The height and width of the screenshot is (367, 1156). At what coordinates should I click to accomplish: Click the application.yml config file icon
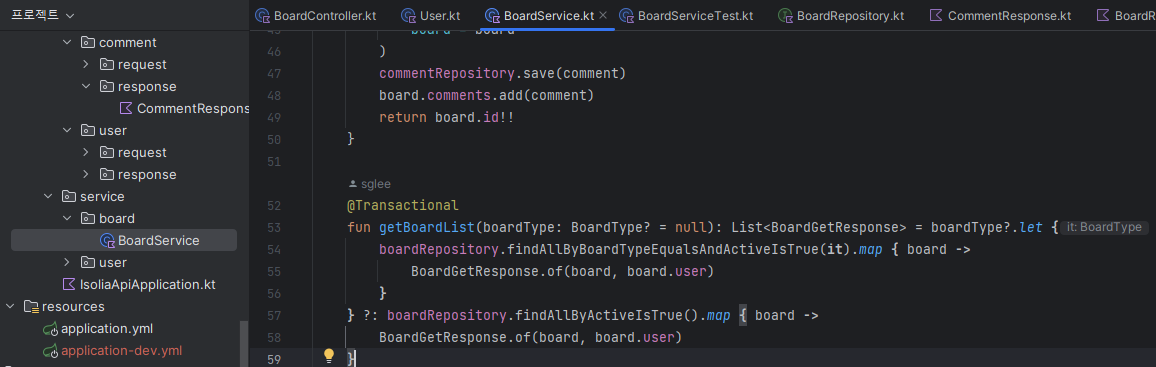[x=50, y=329]
